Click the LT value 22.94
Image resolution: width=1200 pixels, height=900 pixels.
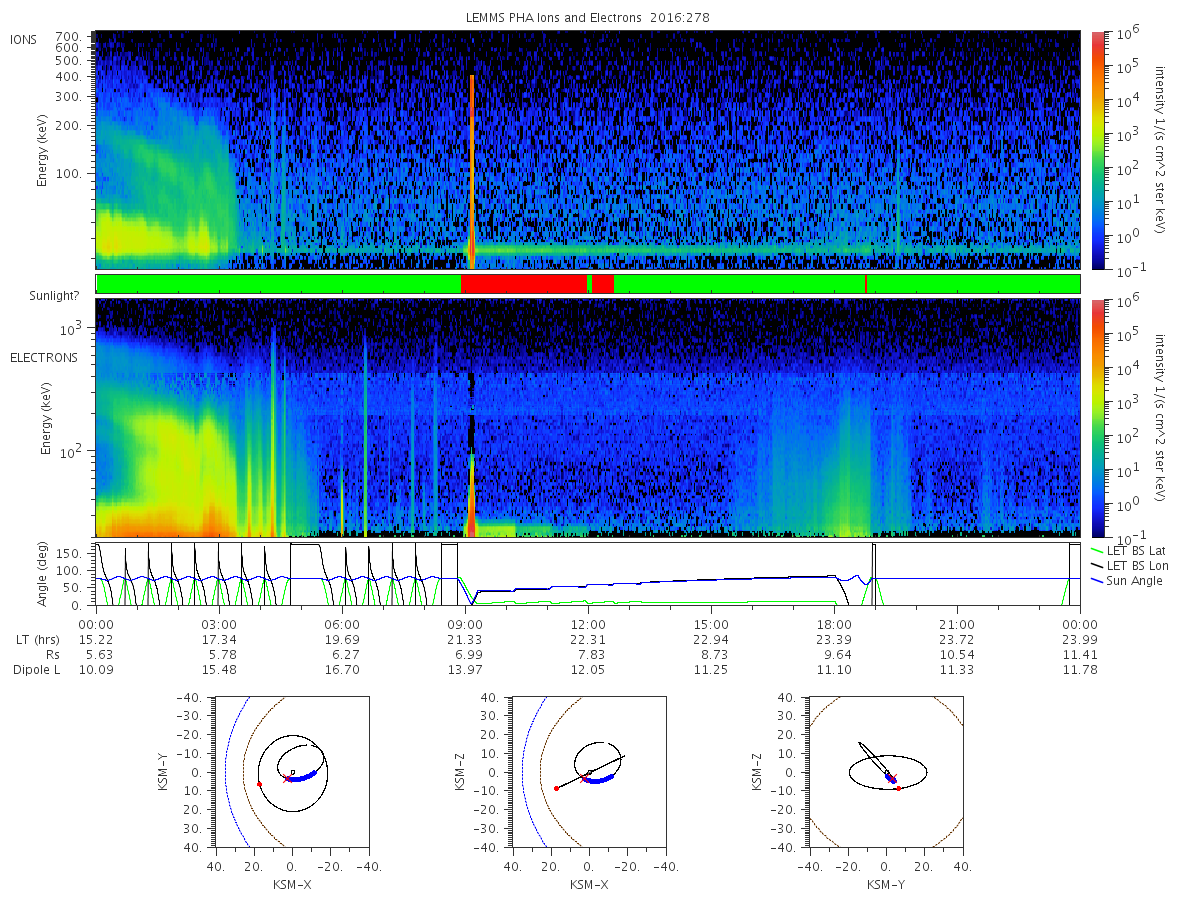711,640
